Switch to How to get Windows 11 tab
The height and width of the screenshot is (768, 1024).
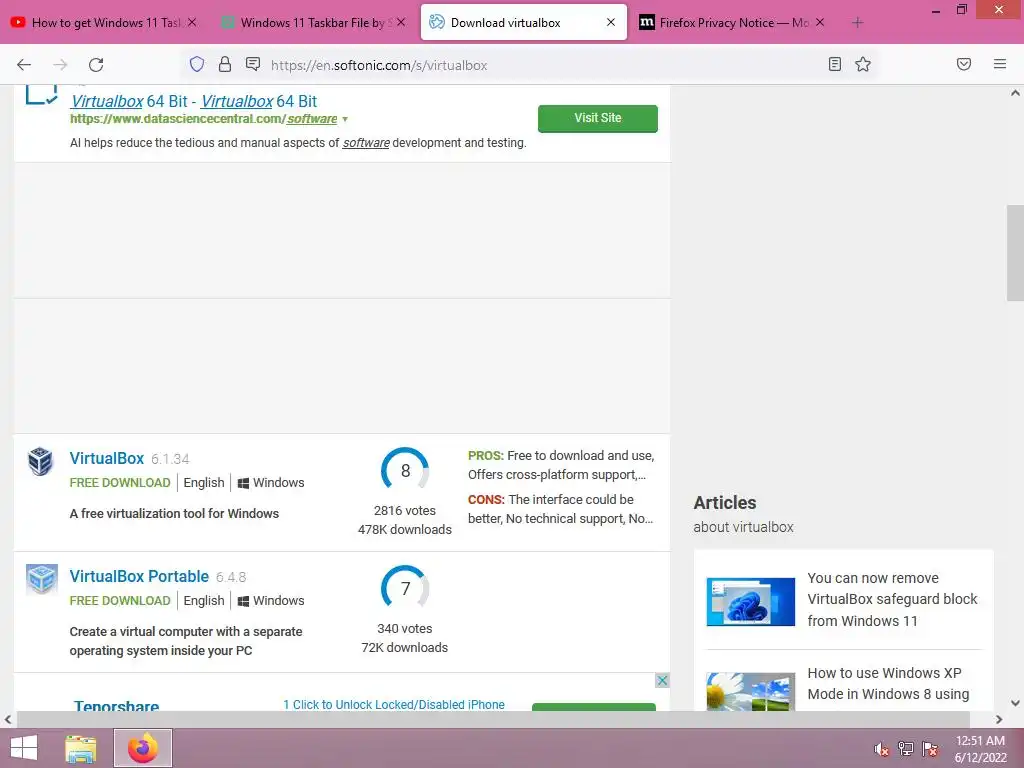click(x=104, y=23)
